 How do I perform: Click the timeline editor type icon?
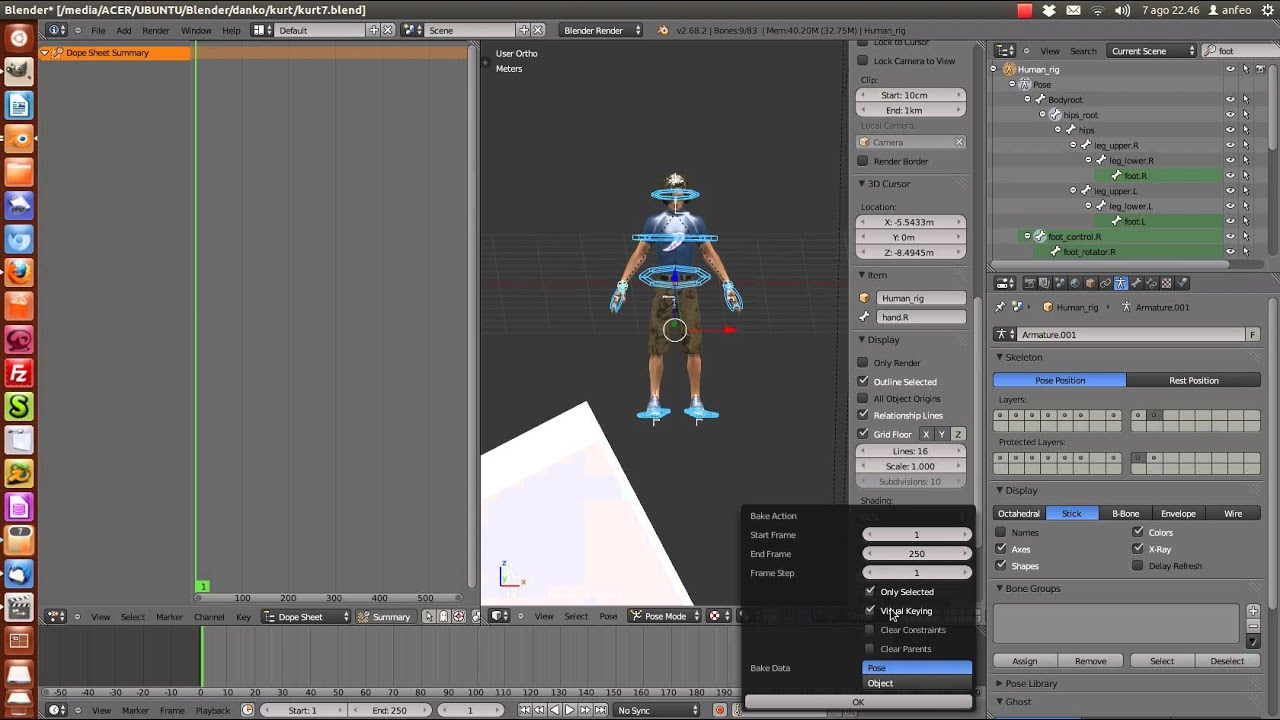pos(57,710)
